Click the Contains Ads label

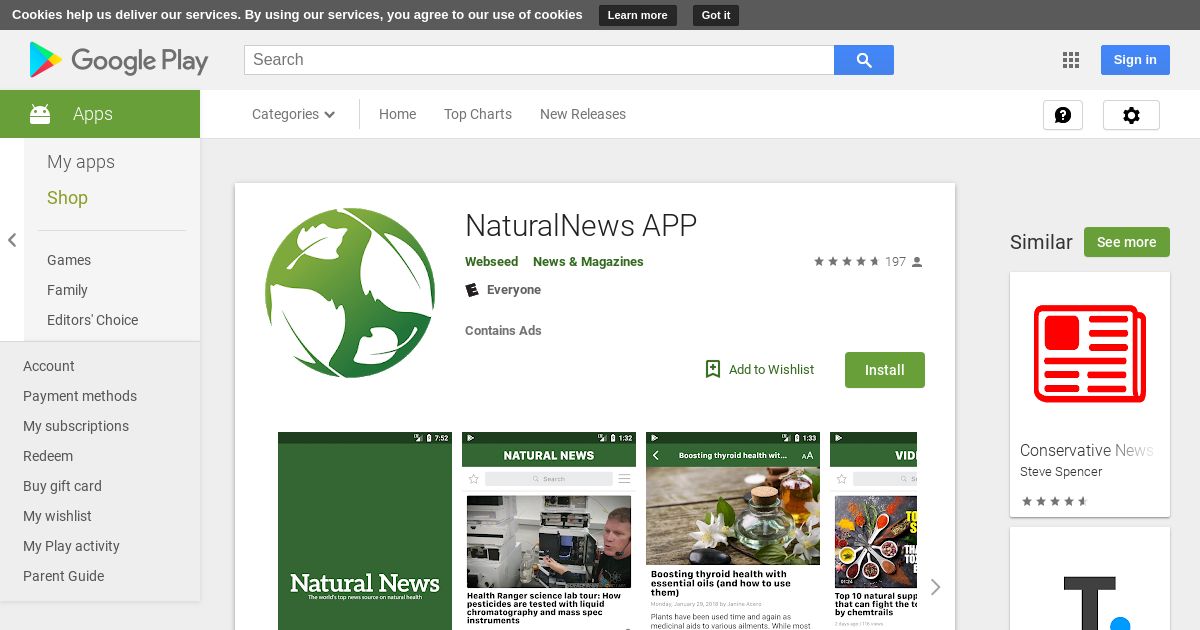click(503, 331)
